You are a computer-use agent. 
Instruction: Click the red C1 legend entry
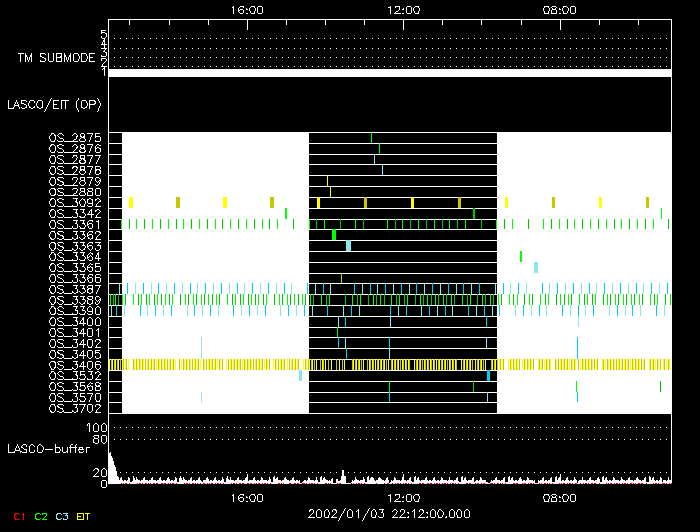point(17,515)
